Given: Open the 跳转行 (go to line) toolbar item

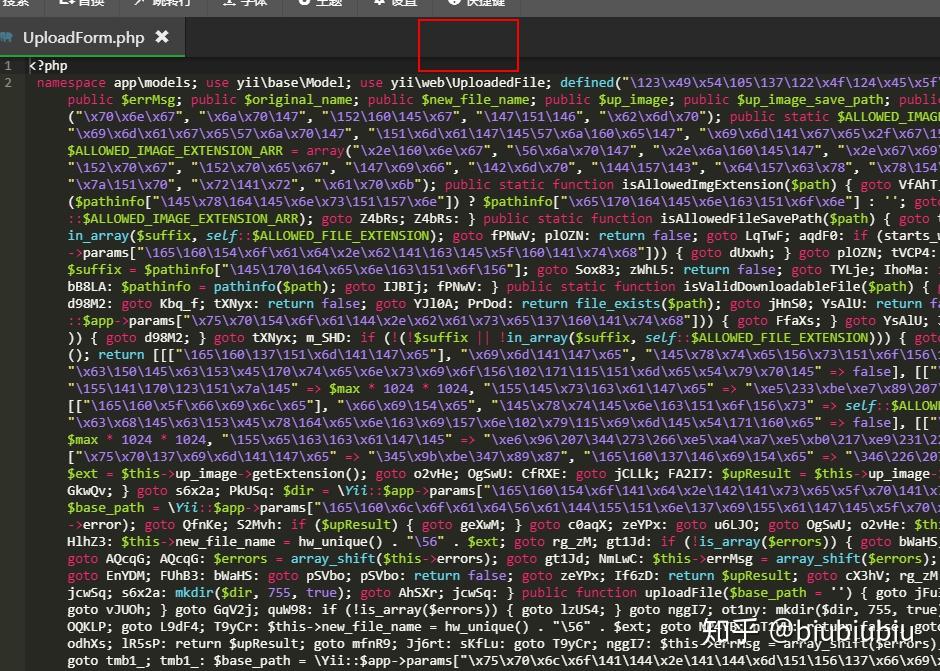Looking at the screenshot, I should tap(163, 3).
